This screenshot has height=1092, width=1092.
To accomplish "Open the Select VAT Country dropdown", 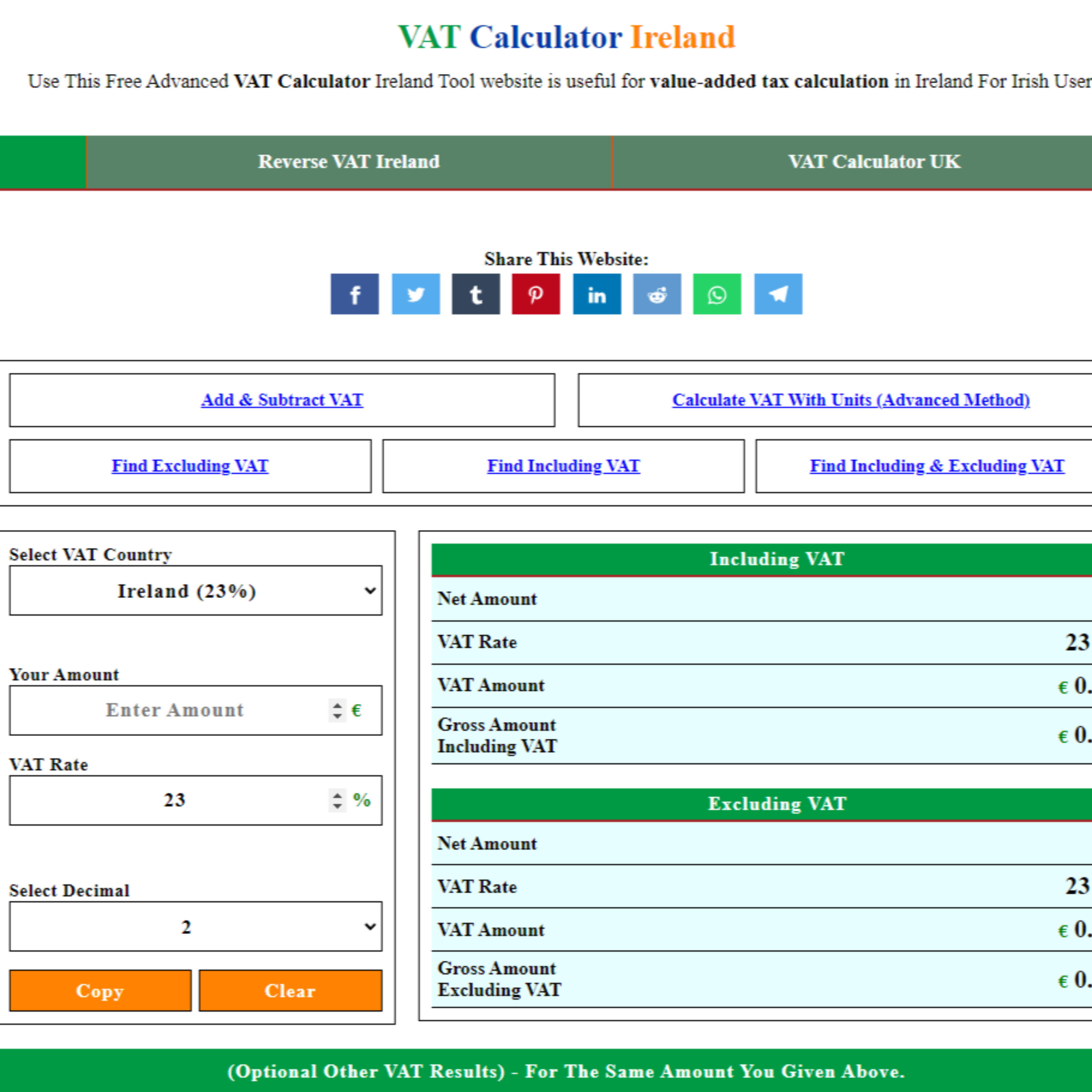I will 195,591.
